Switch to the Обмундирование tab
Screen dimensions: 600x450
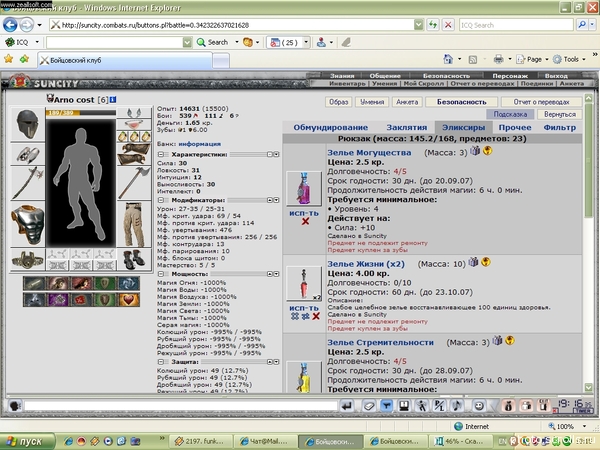pos(331,127)
